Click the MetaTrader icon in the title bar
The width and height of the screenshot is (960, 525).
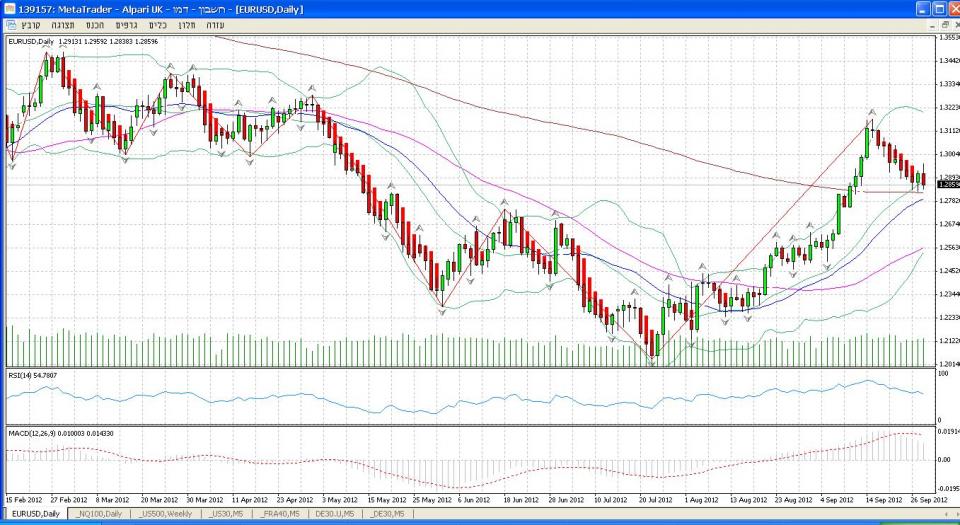coord(9,8)
